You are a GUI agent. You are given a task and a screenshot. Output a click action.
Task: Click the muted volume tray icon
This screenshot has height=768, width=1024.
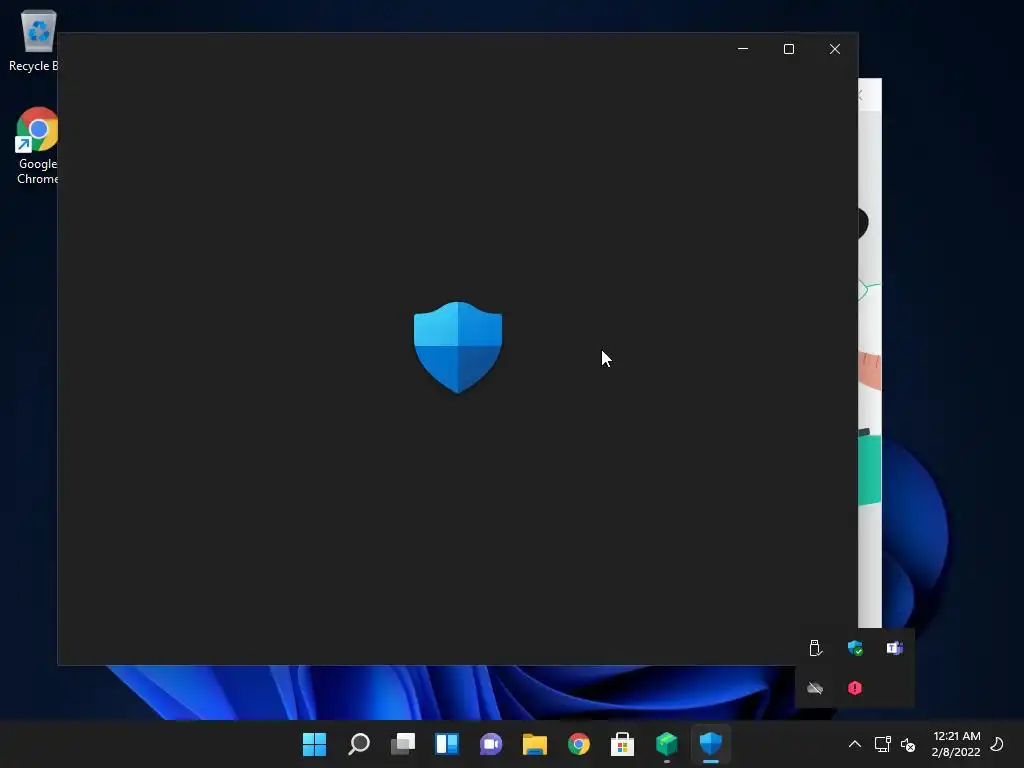point(908,744)
